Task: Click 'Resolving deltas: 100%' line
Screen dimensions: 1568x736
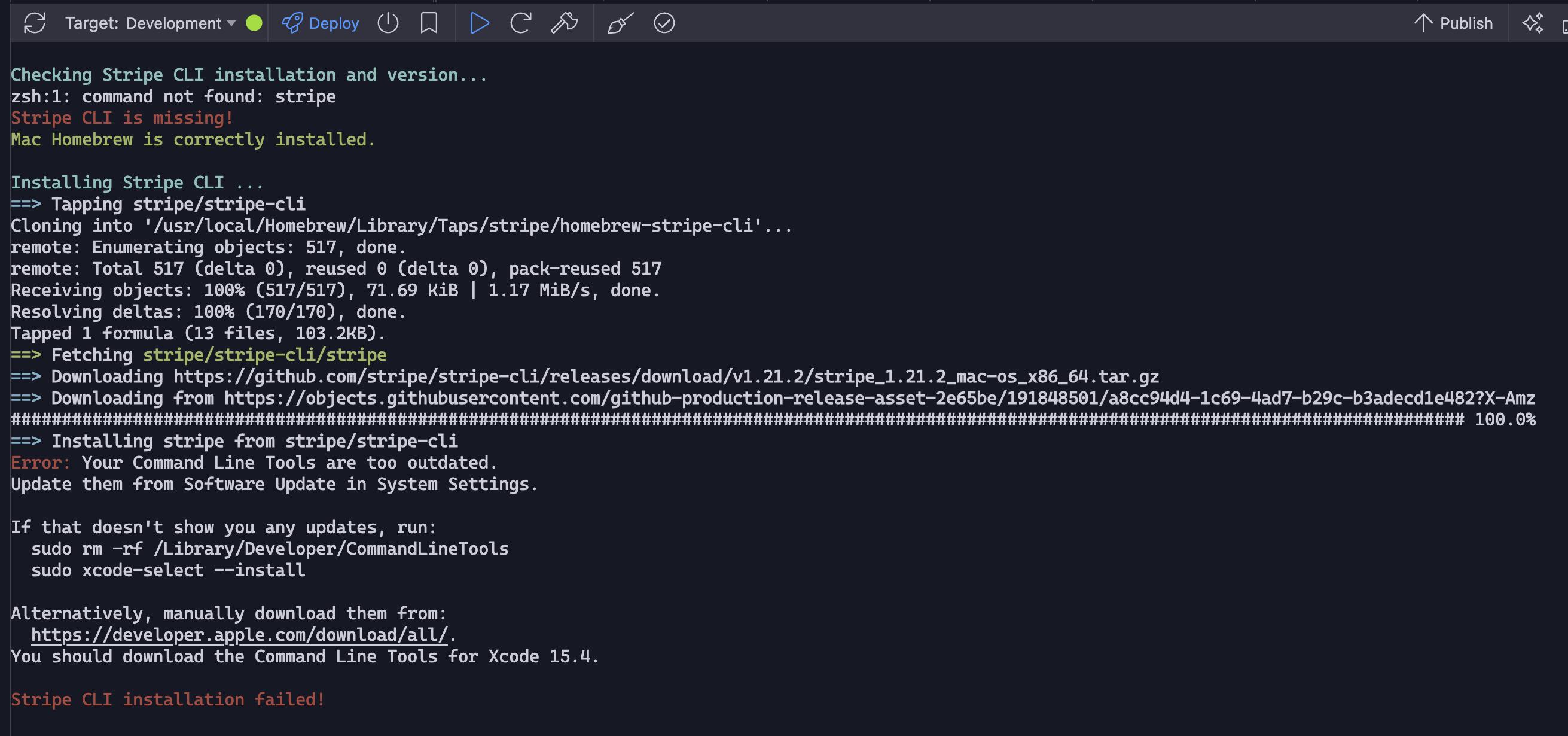Action: pos(208,312)
